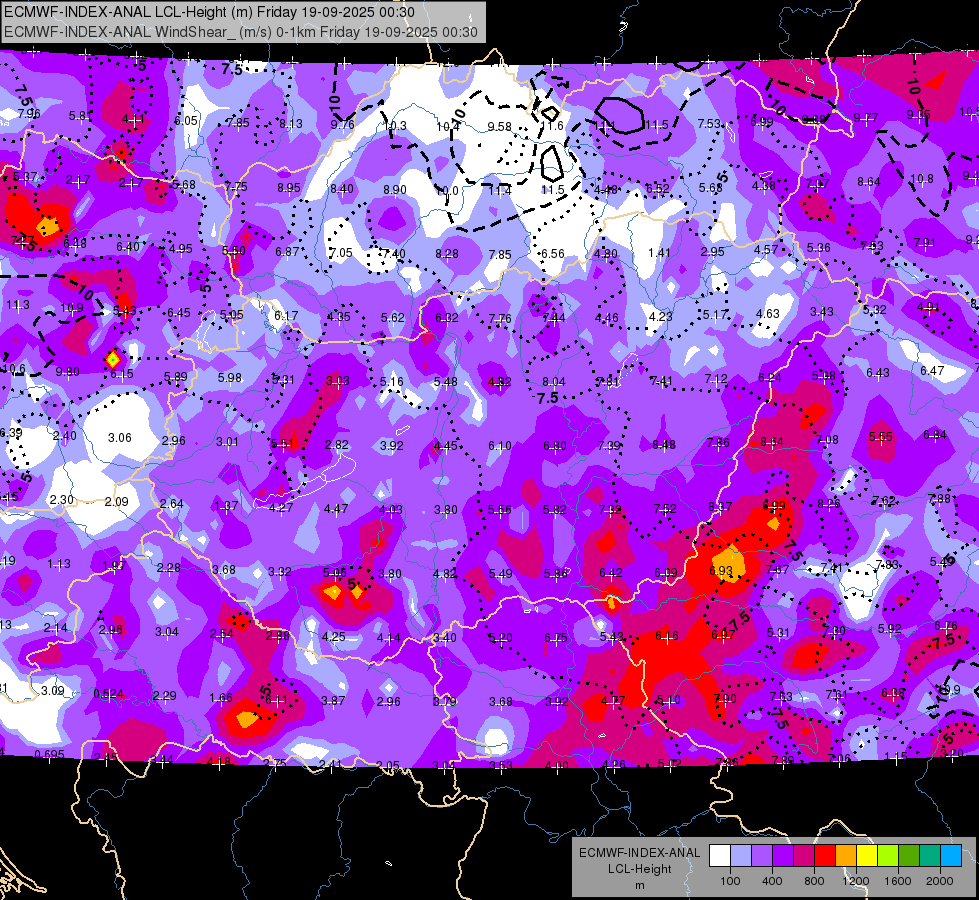Click the wind shear value 7.96

point(29,113)
